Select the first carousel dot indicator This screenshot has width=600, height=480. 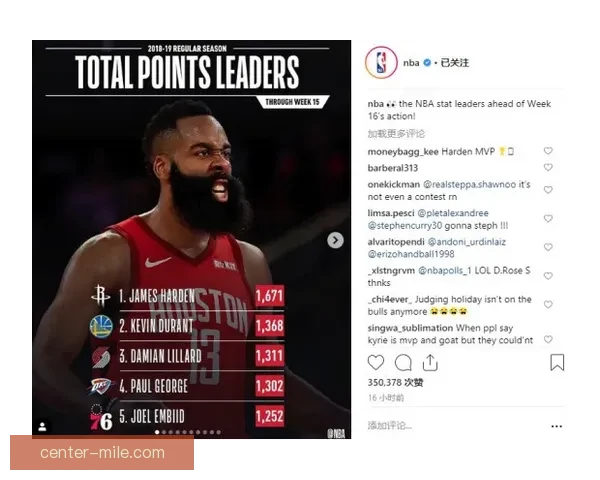click(x=157, y=432)
